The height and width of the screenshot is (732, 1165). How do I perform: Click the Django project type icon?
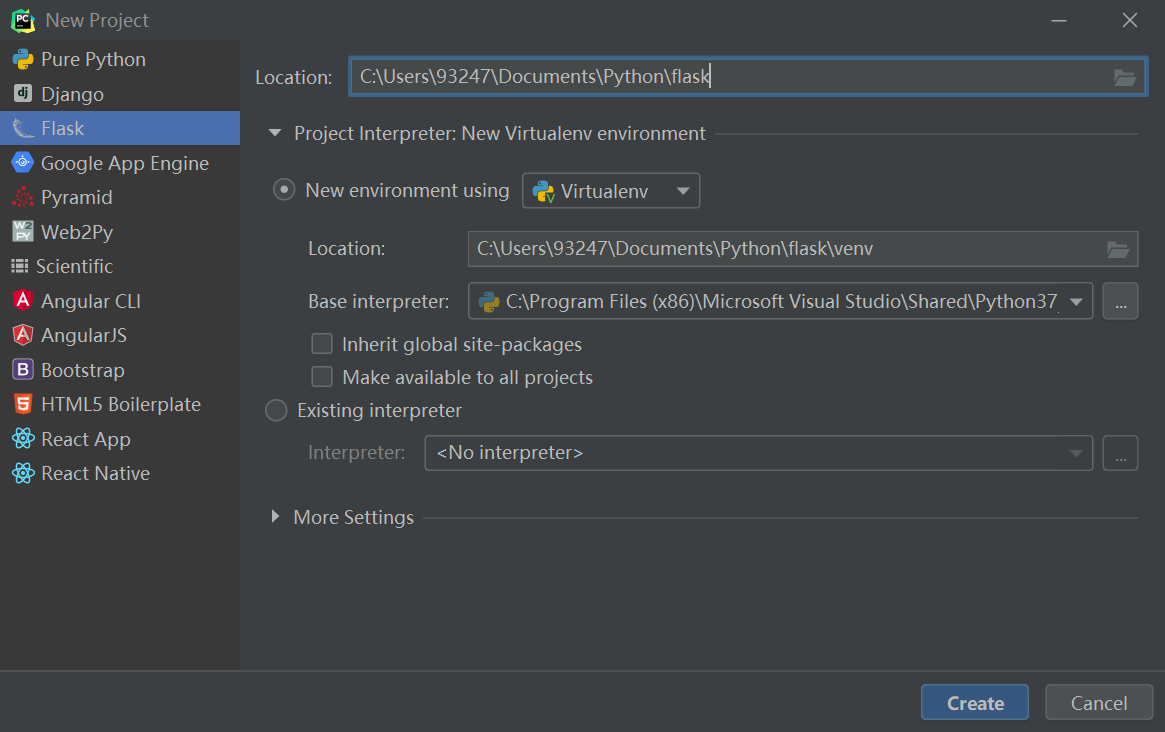tap(22, 94)
